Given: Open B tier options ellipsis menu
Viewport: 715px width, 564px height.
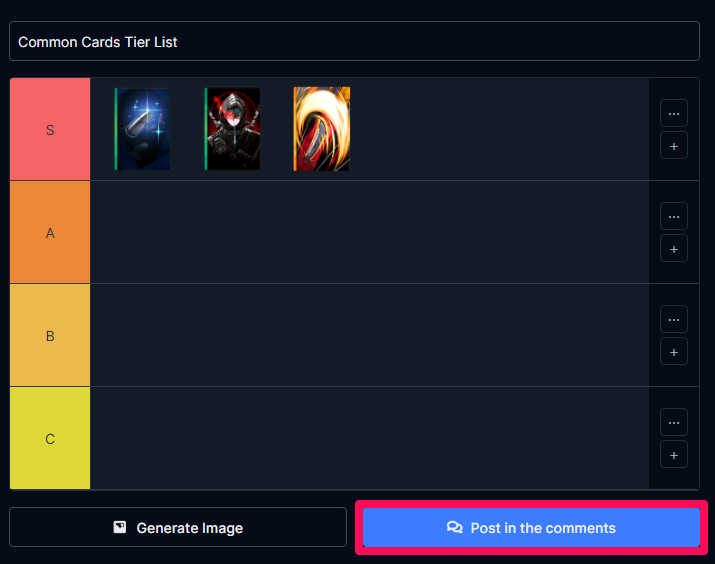Looking at the screenshot, I should point(674,319).
